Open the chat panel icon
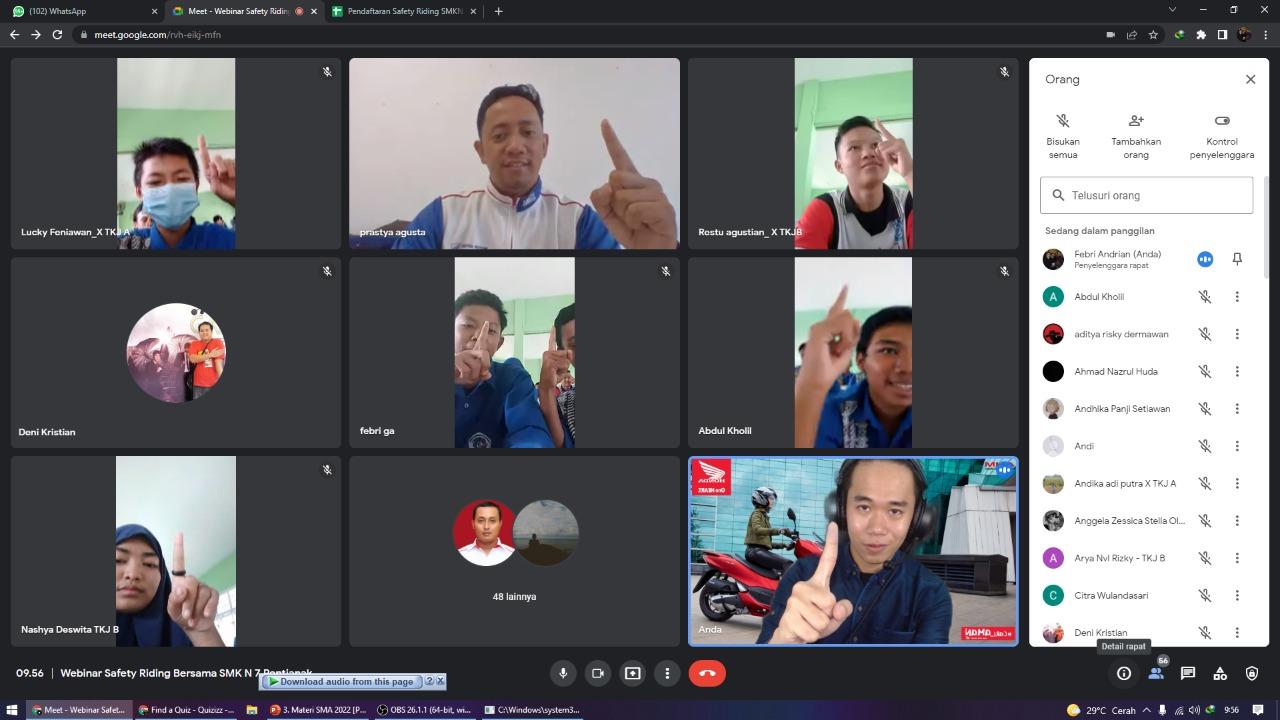The width and height of the screenshot is (1280, 720). coord(1188,673)
